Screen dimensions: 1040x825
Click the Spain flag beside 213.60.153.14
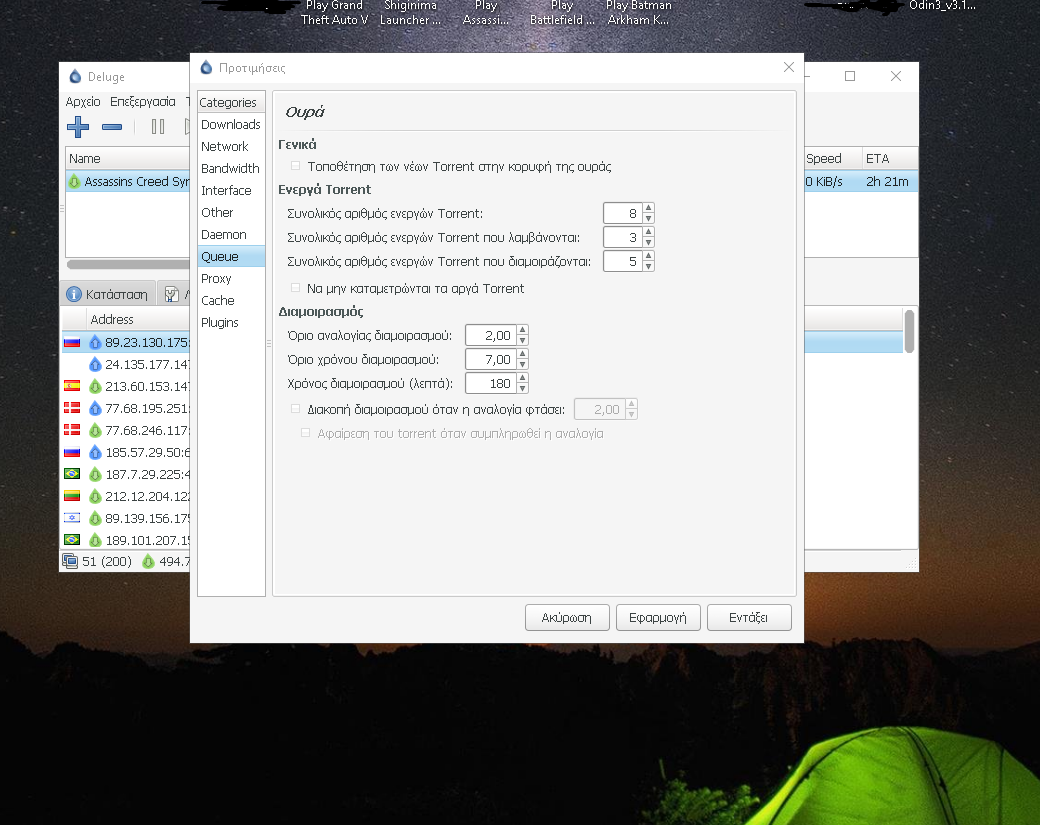pos(72,386)
